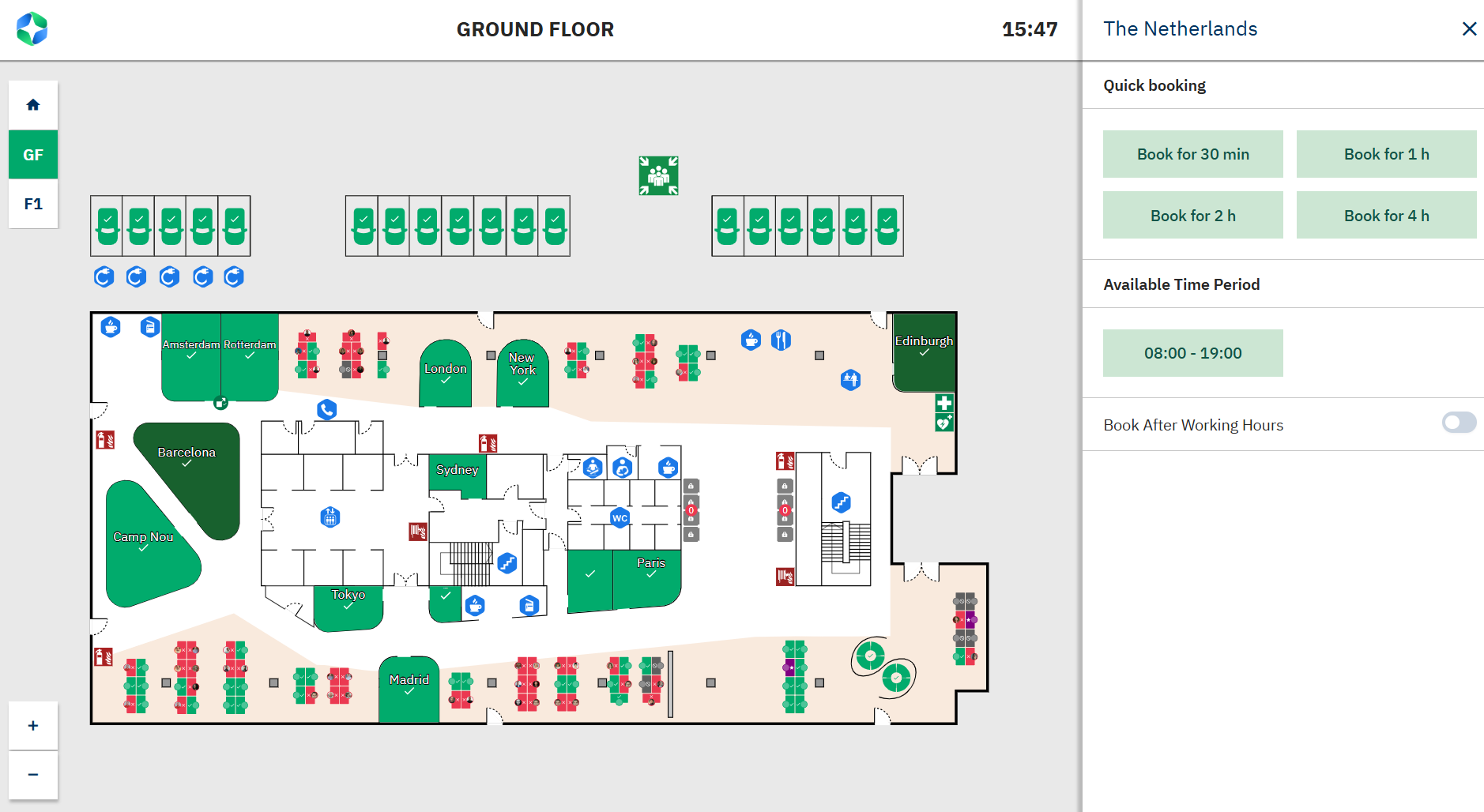Image resolution: width=1484 pixels, height=812 pixels.
Task: Book for 30 min
Action: pos(1192,154)
